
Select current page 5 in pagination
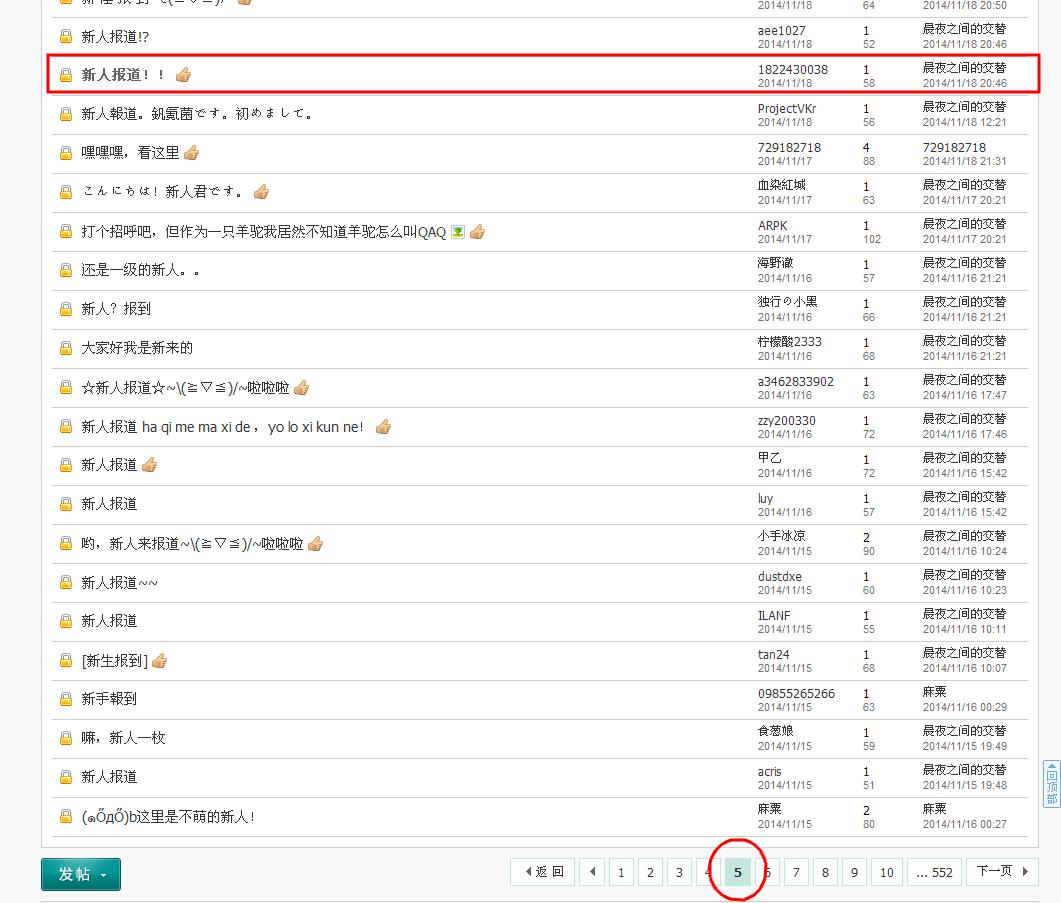738,873
